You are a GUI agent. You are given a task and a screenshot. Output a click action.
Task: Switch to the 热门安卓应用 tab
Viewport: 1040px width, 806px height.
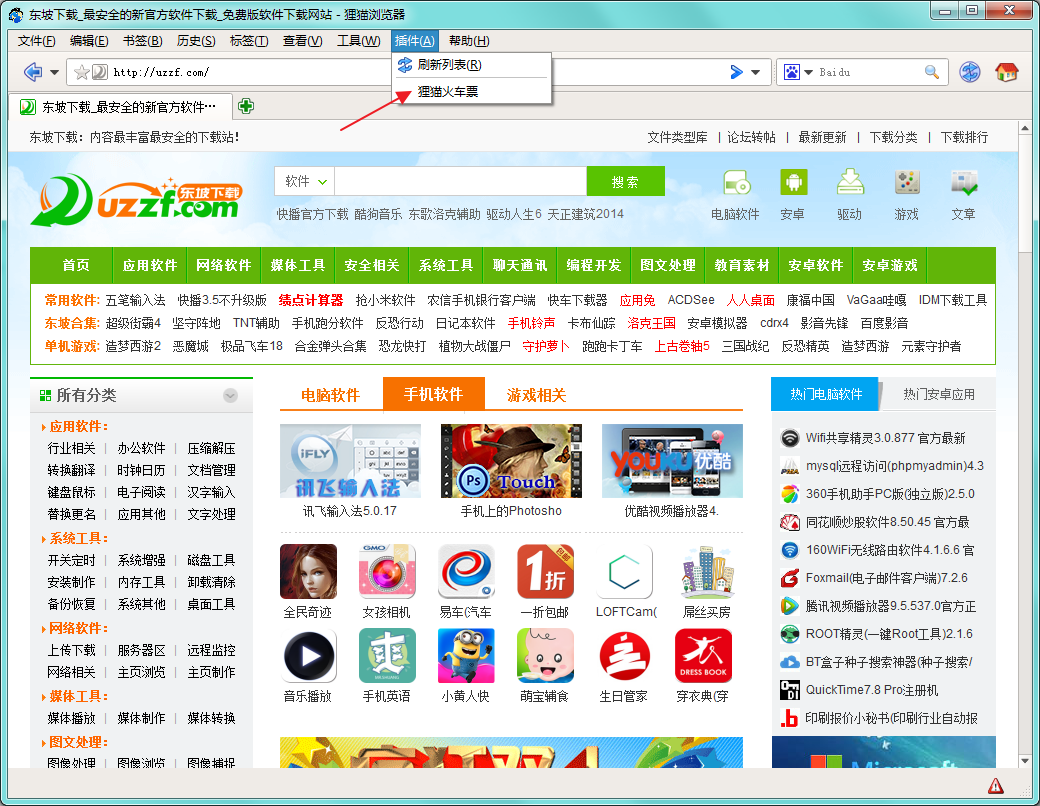939,394
